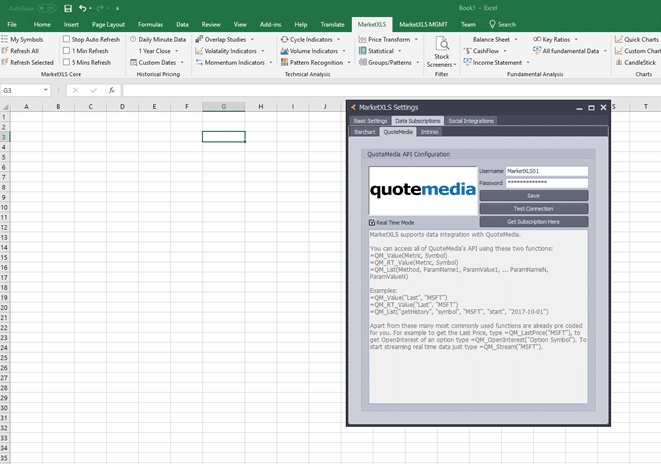Open the File menu tab

click(12, 24)
